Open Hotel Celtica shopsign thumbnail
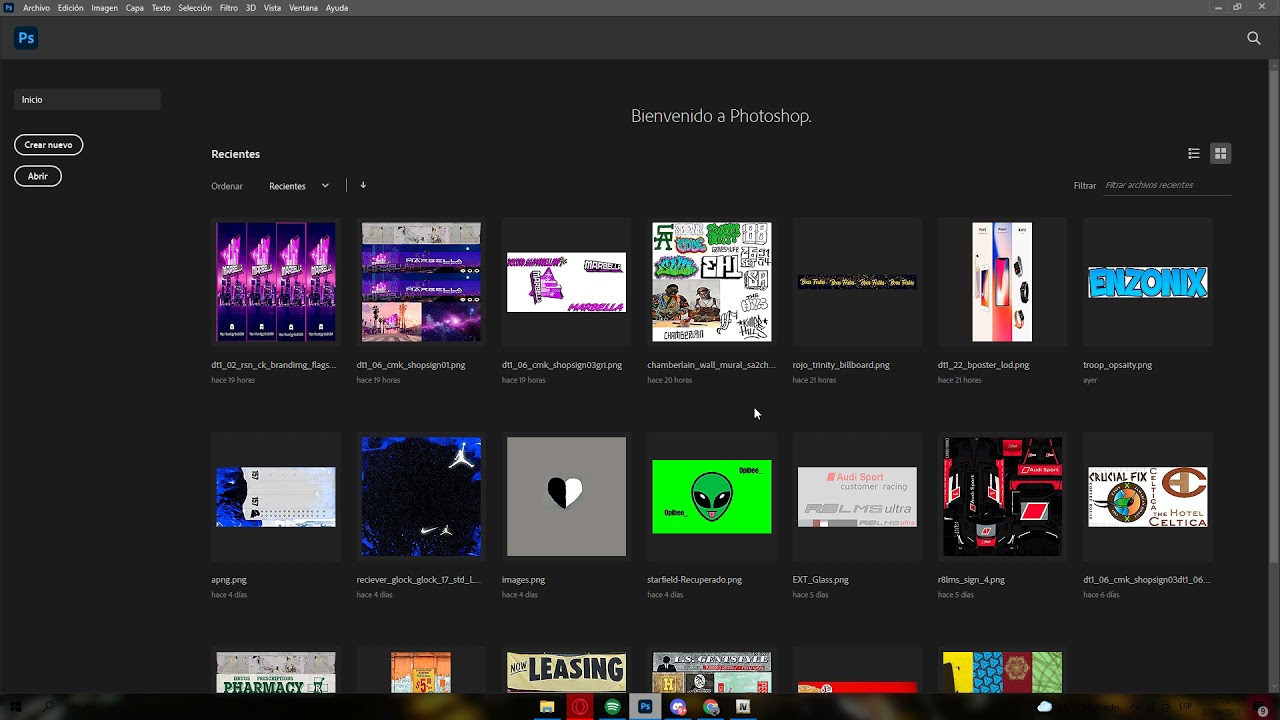Viewport: 1280px width, 720px height. [1148, 497]
